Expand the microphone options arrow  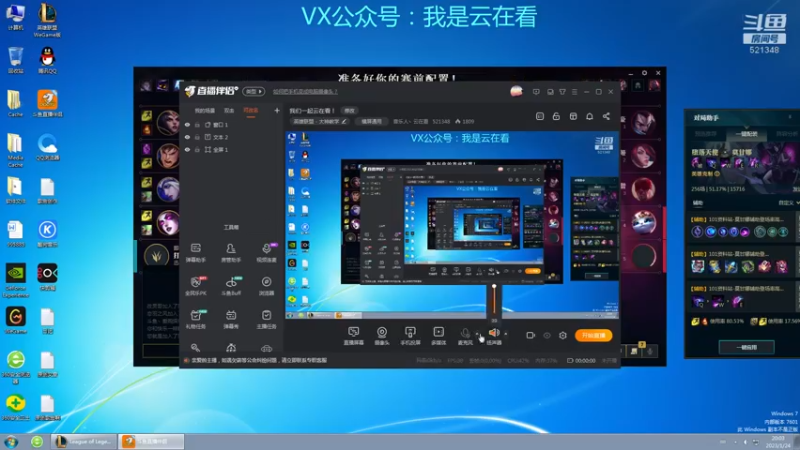(478, 334)
